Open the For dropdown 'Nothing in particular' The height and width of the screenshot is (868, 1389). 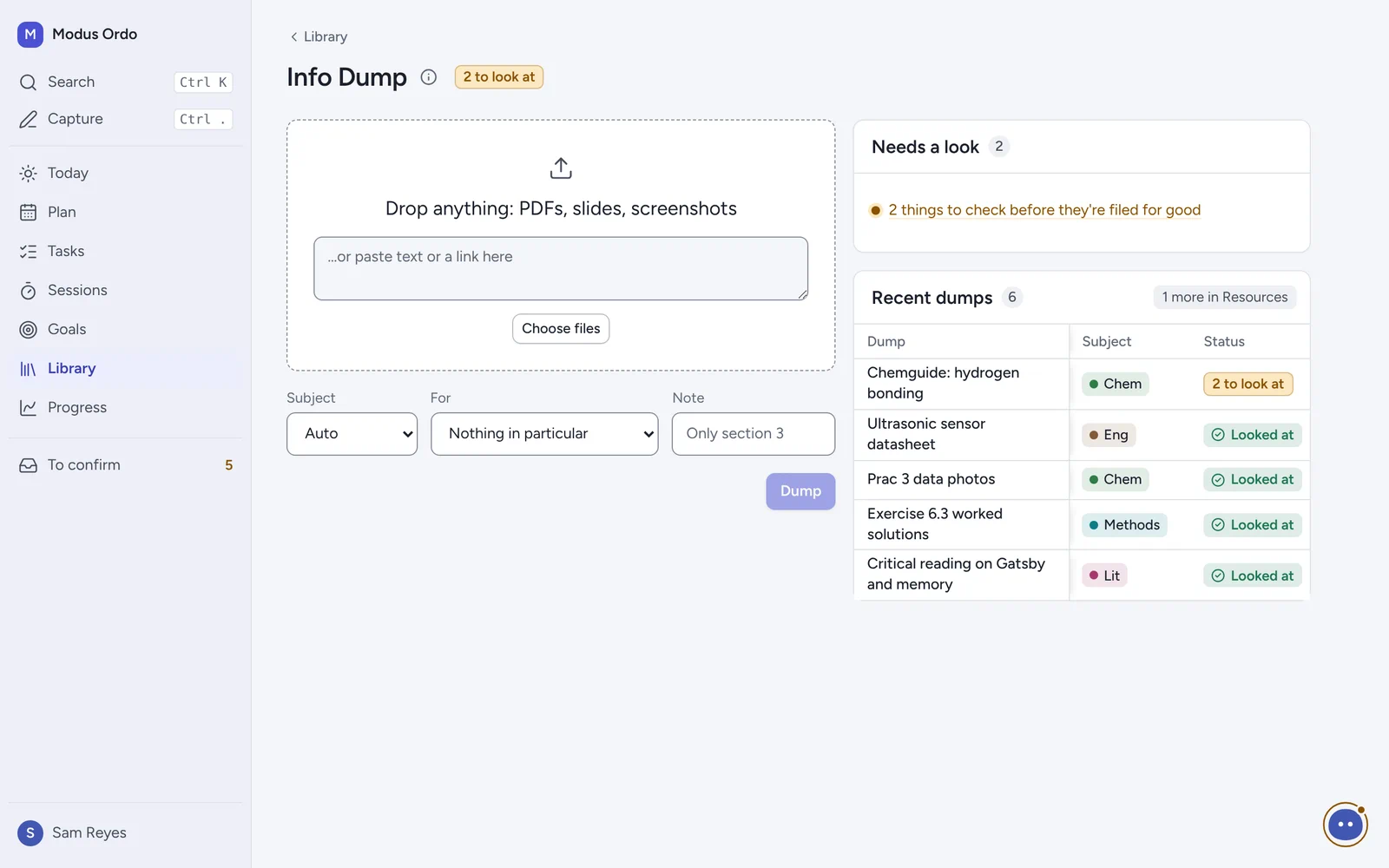click(x=544, y=434)
